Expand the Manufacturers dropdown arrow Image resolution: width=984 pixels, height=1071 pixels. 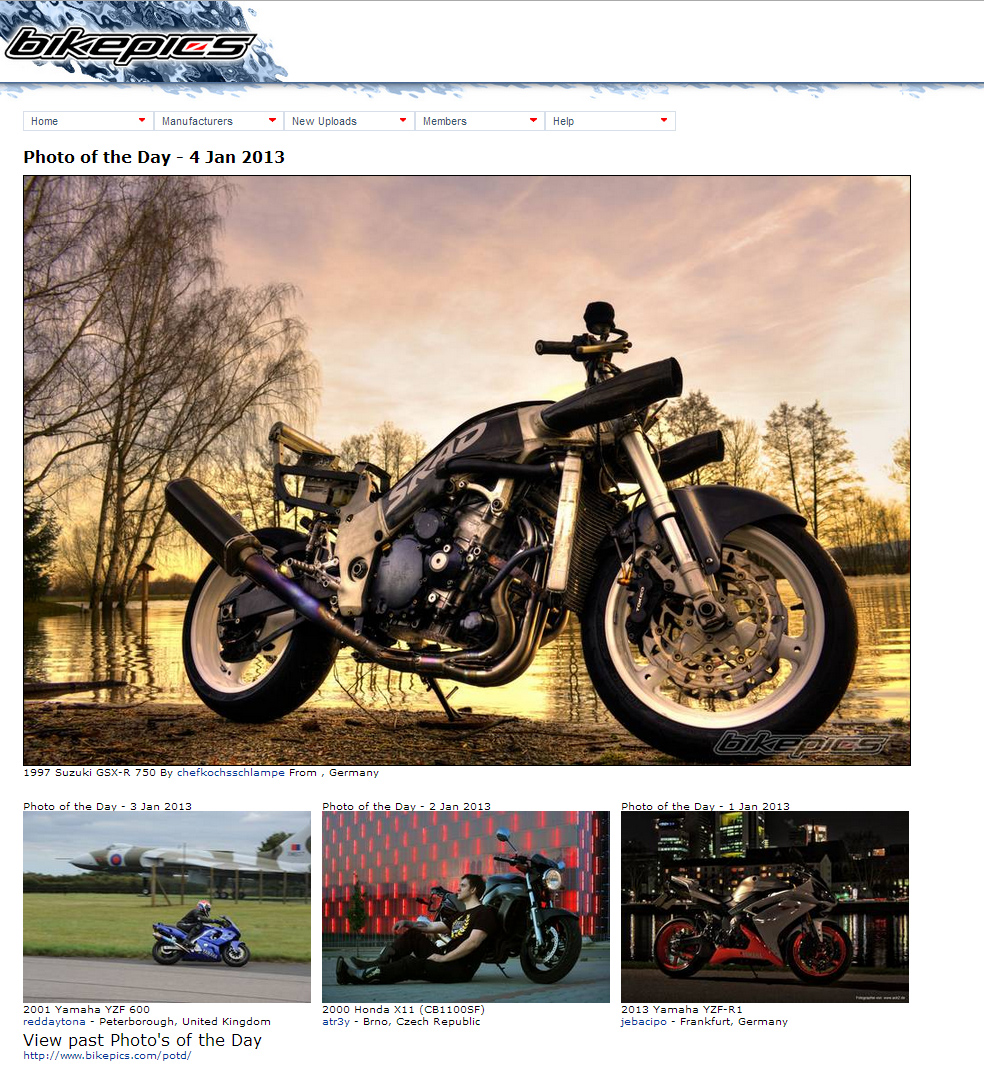272,120
